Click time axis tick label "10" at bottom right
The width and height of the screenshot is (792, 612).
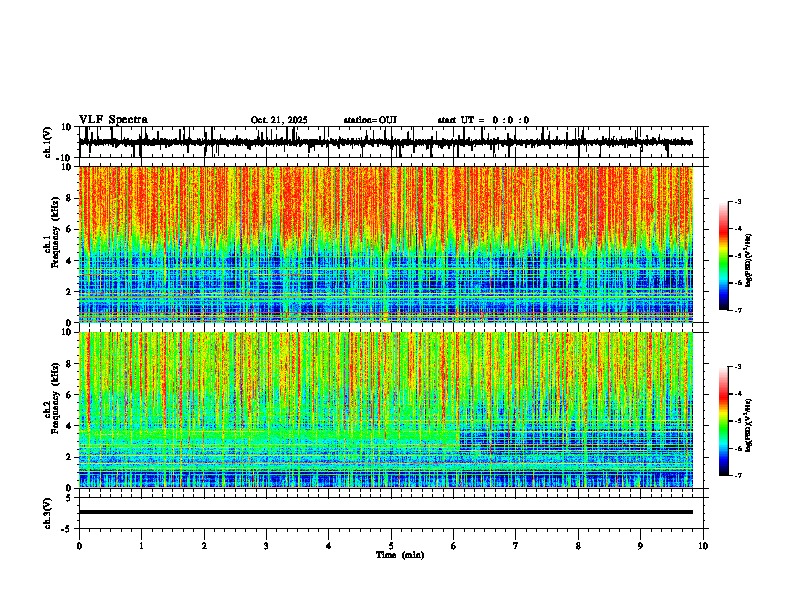coord(703,546)
